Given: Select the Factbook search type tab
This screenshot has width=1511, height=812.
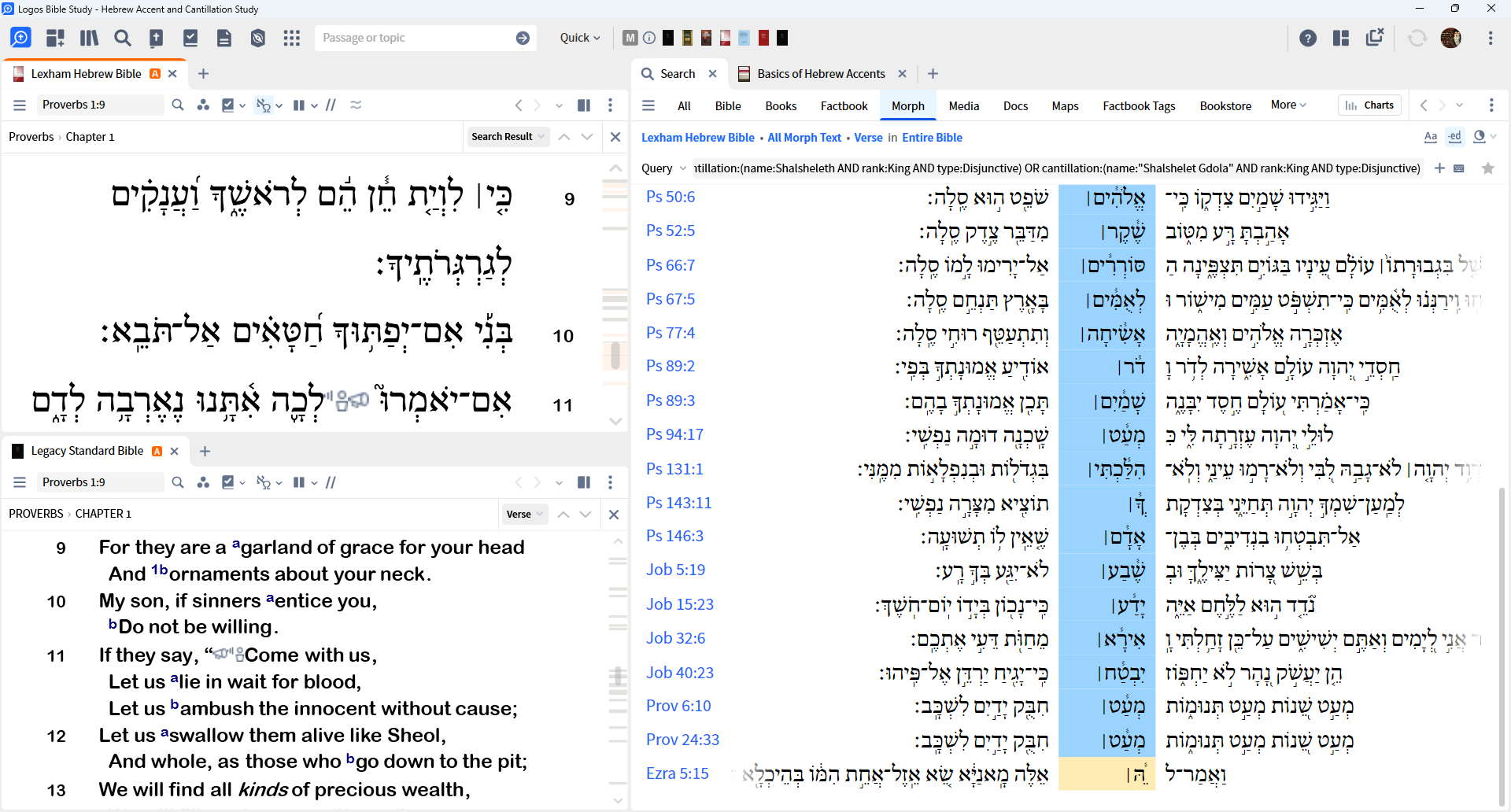Looking at the screenshot, I should tap(844, 106).
